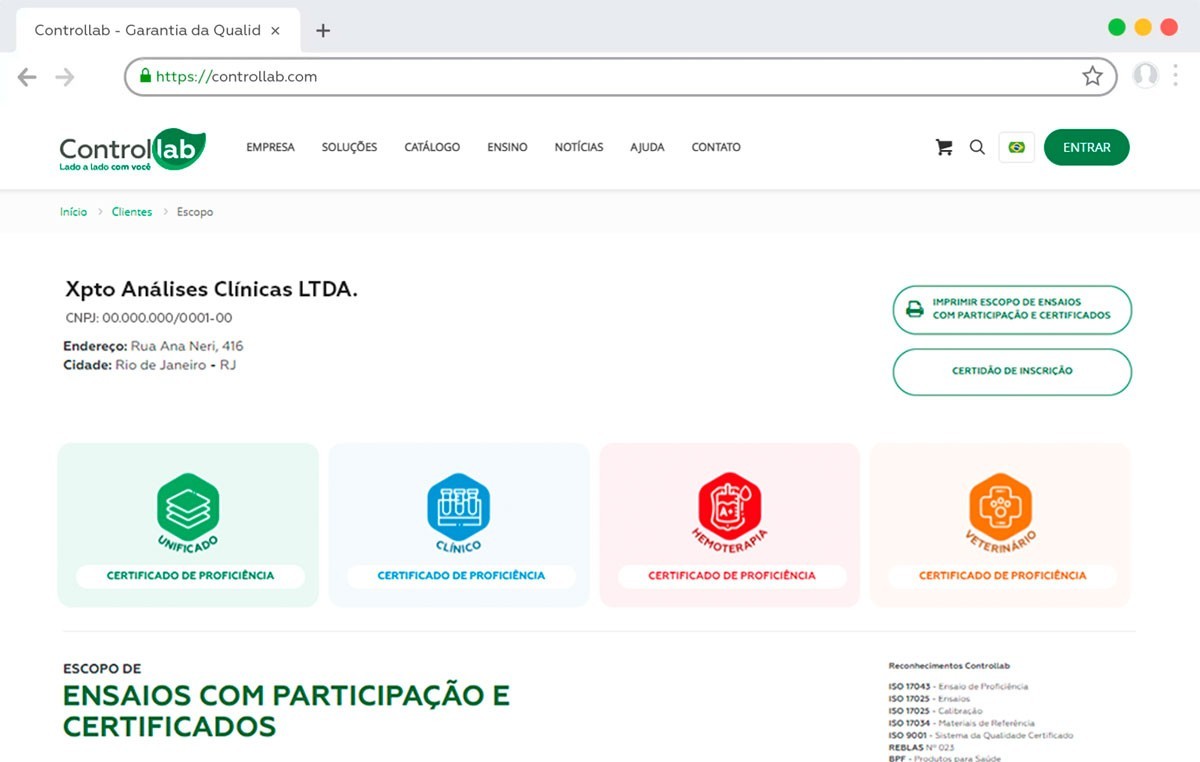
Task: Open the browser profile avatar
Action: coord(1145,75)
